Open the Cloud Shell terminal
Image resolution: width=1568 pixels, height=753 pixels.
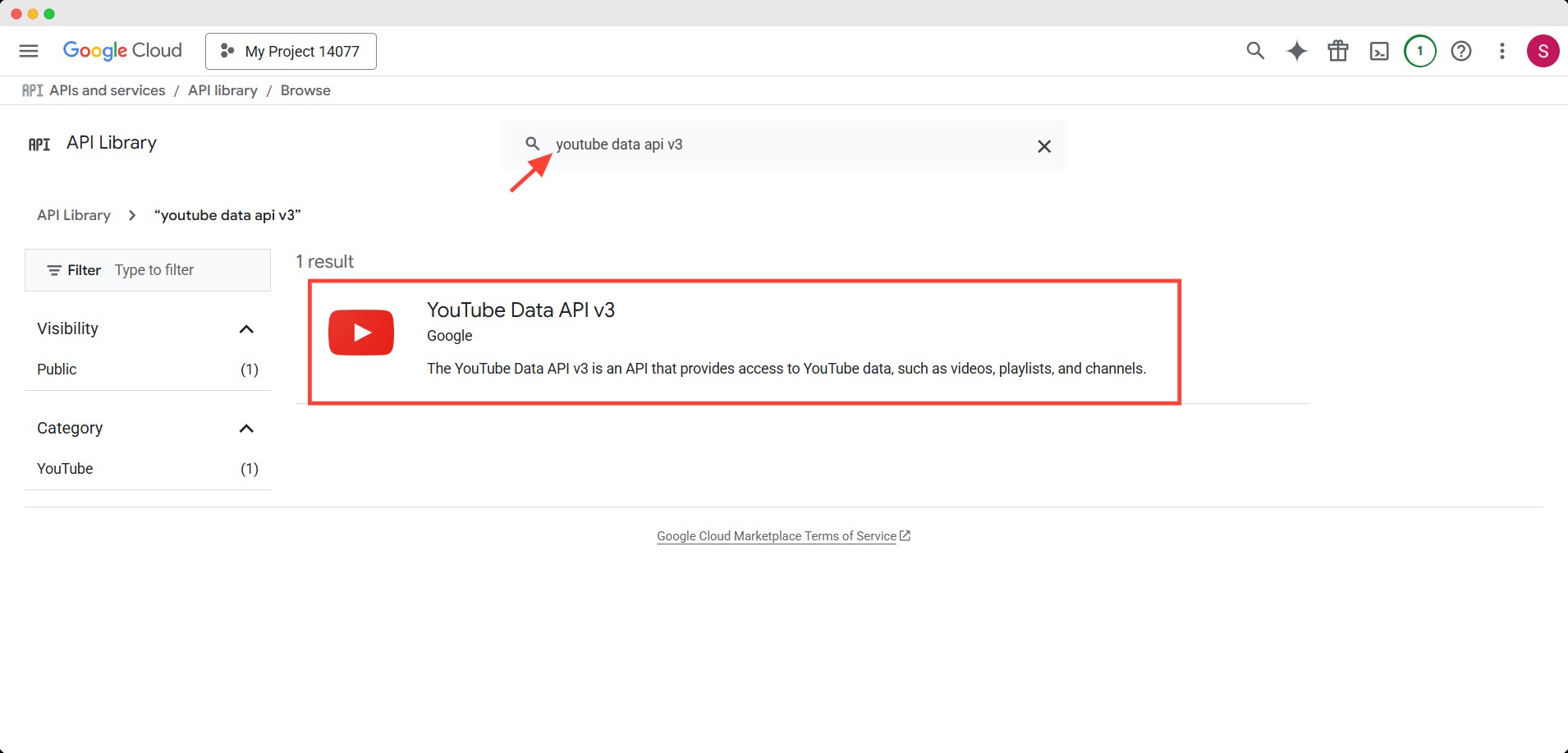1378,51
